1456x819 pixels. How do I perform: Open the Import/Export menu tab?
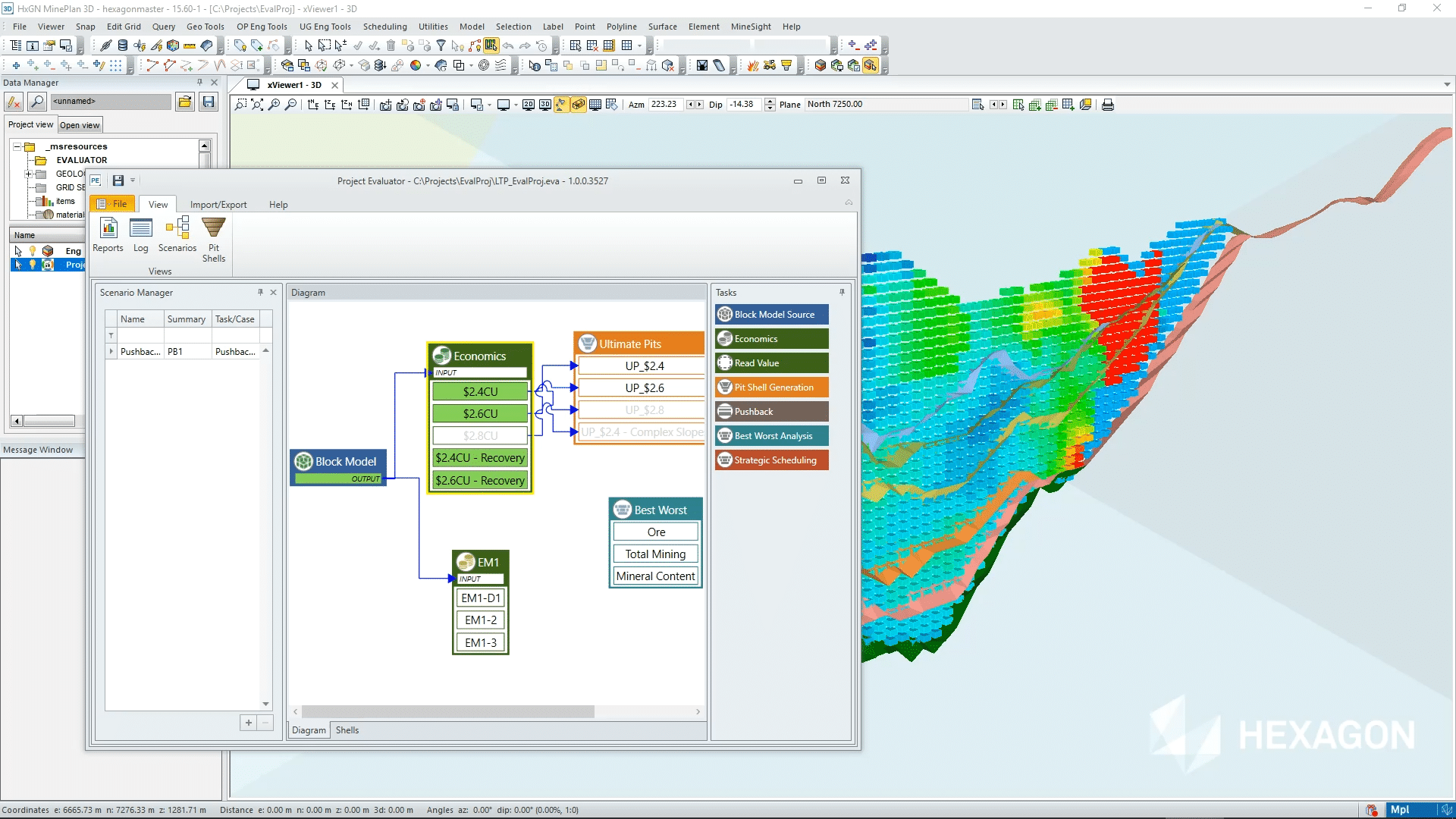click(217, 204)
